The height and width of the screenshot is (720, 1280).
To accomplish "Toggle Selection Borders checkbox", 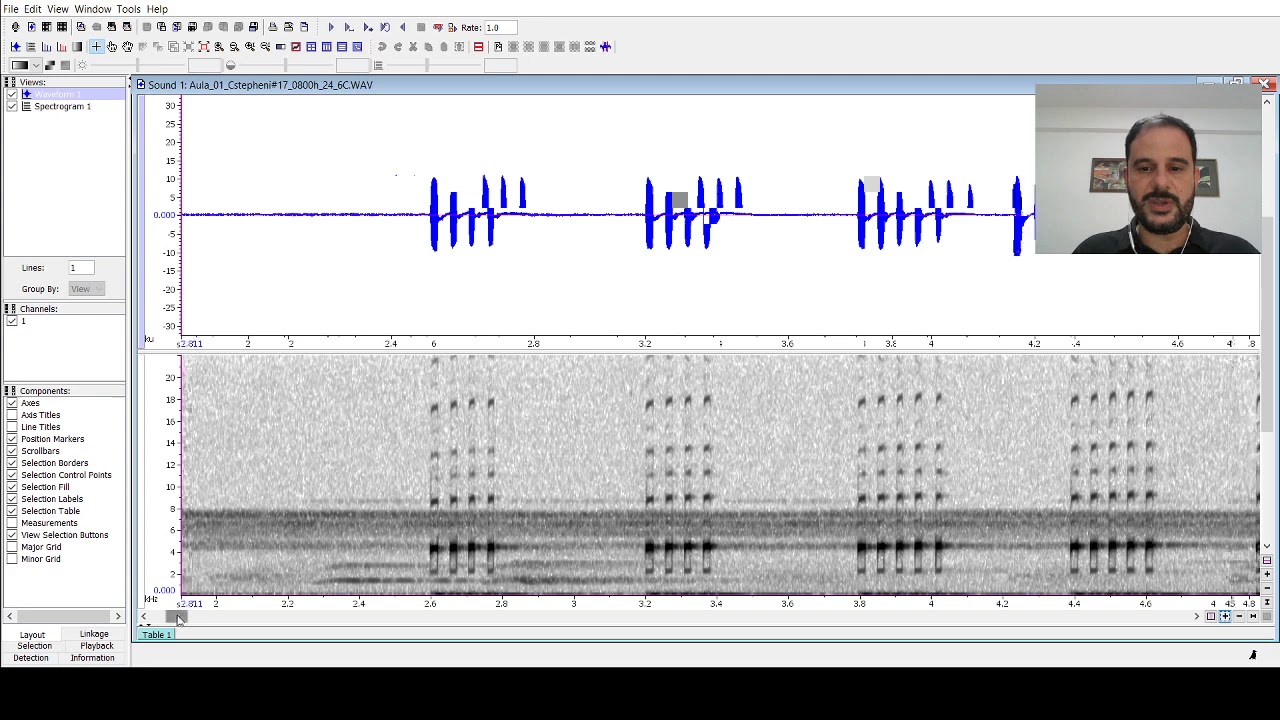I will pyautogui.click(x=12, y=463).
